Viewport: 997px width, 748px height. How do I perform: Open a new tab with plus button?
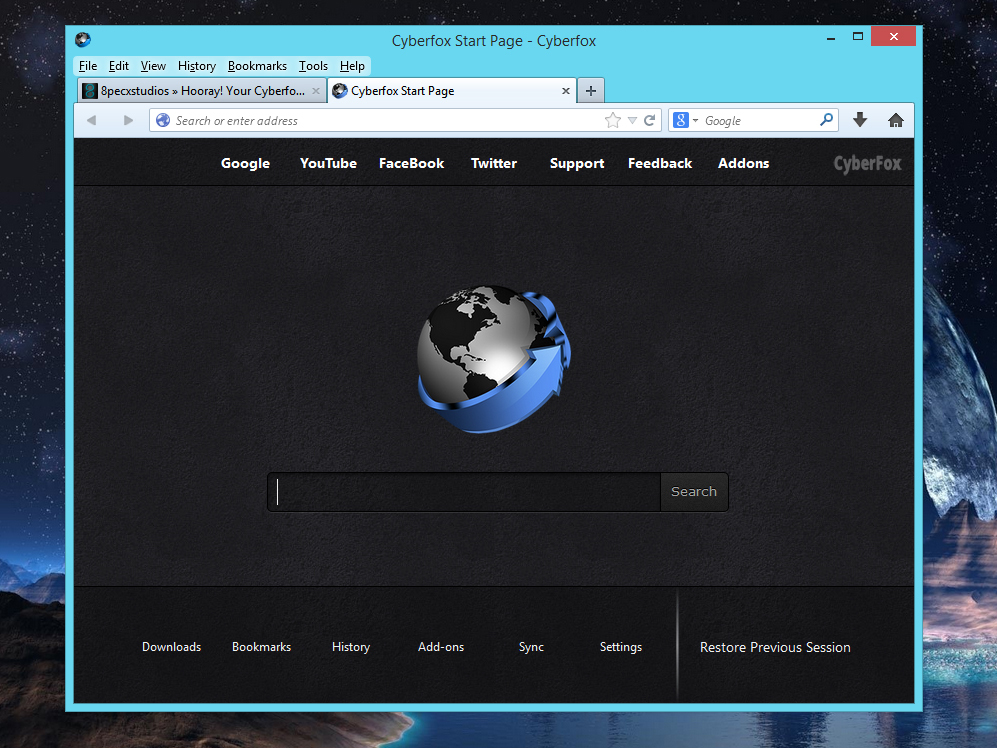[x=591, y=91]
